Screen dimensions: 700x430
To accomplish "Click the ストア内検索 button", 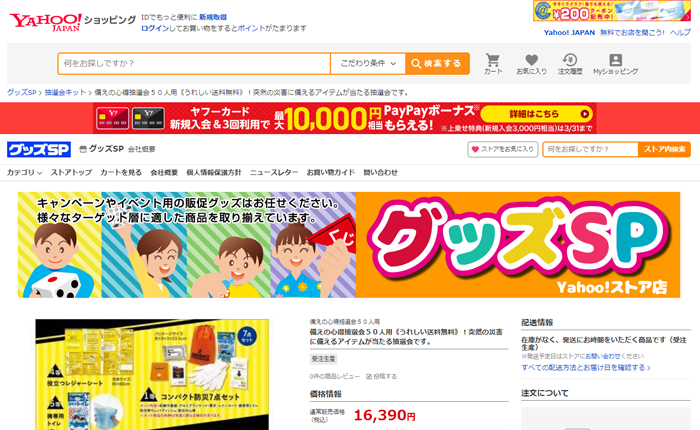I will coord(664,149).
